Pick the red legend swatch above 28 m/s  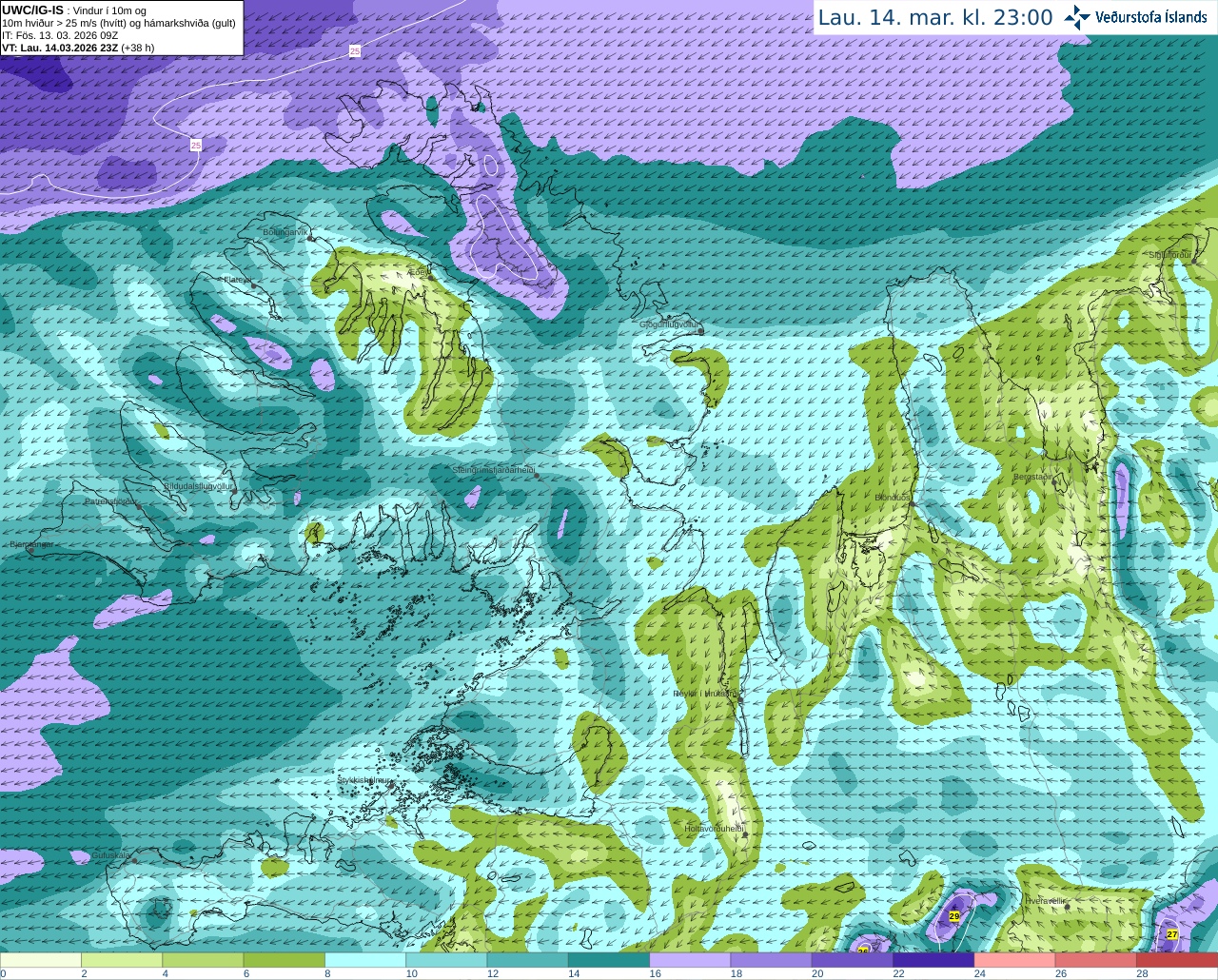1177,960
